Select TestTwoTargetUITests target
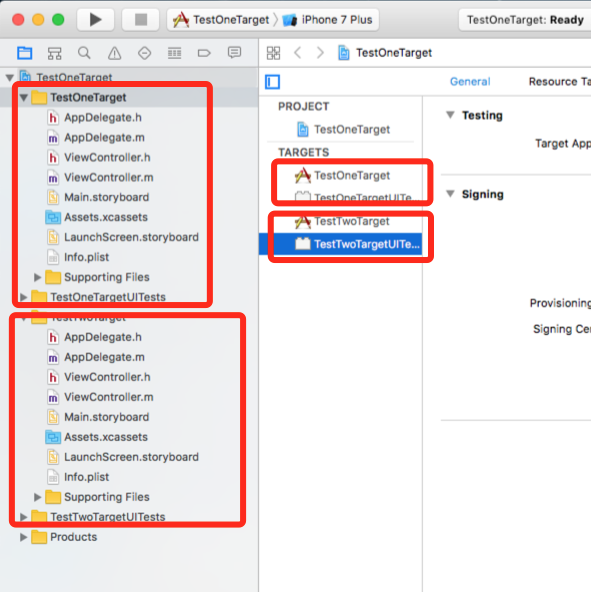The height and width of the screenshot is (592, 591). tap(341, 244)
